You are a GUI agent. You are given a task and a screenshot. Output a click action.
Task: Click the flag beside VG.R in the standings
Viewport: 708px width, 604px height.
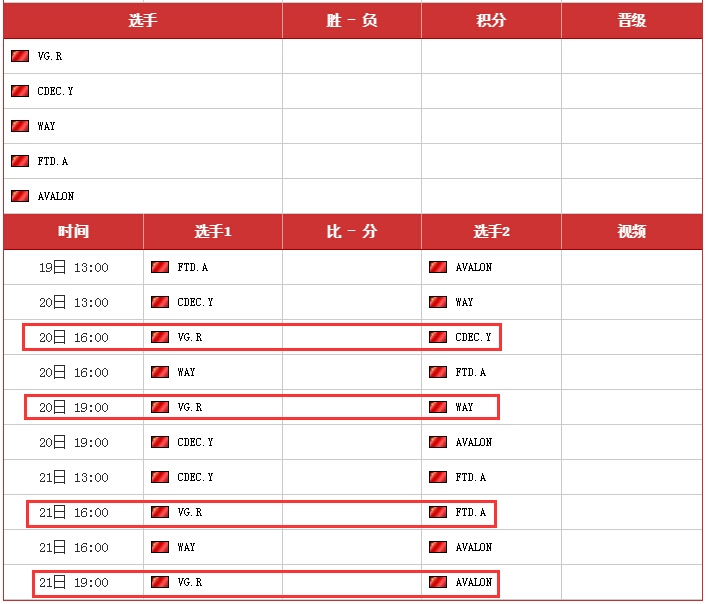[x=19, y=56]
